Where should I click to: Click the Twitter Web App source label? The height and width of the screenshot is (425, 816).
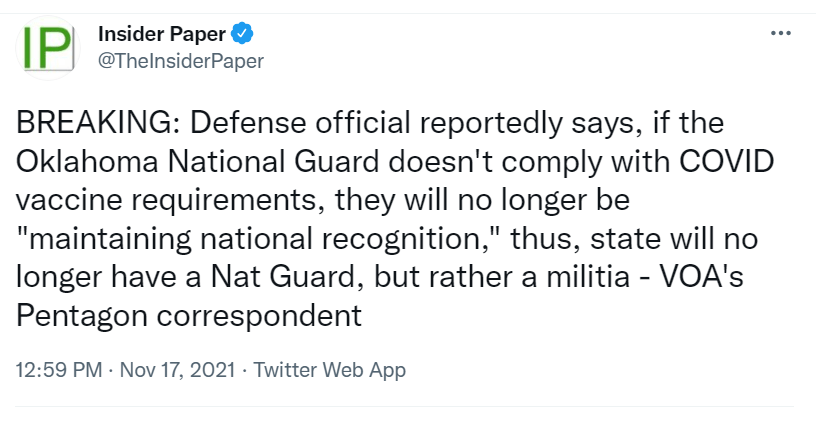(x=330, y=370)
